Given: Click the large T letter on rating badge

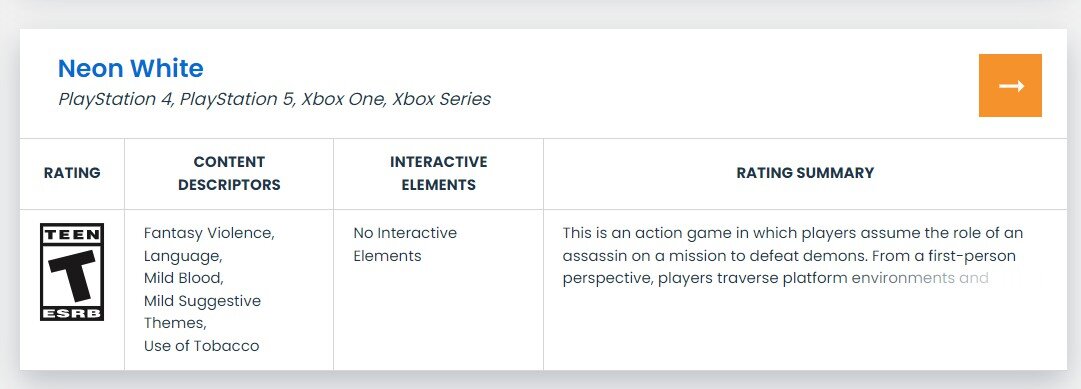Looking at the screenshot, I should 72,275.
